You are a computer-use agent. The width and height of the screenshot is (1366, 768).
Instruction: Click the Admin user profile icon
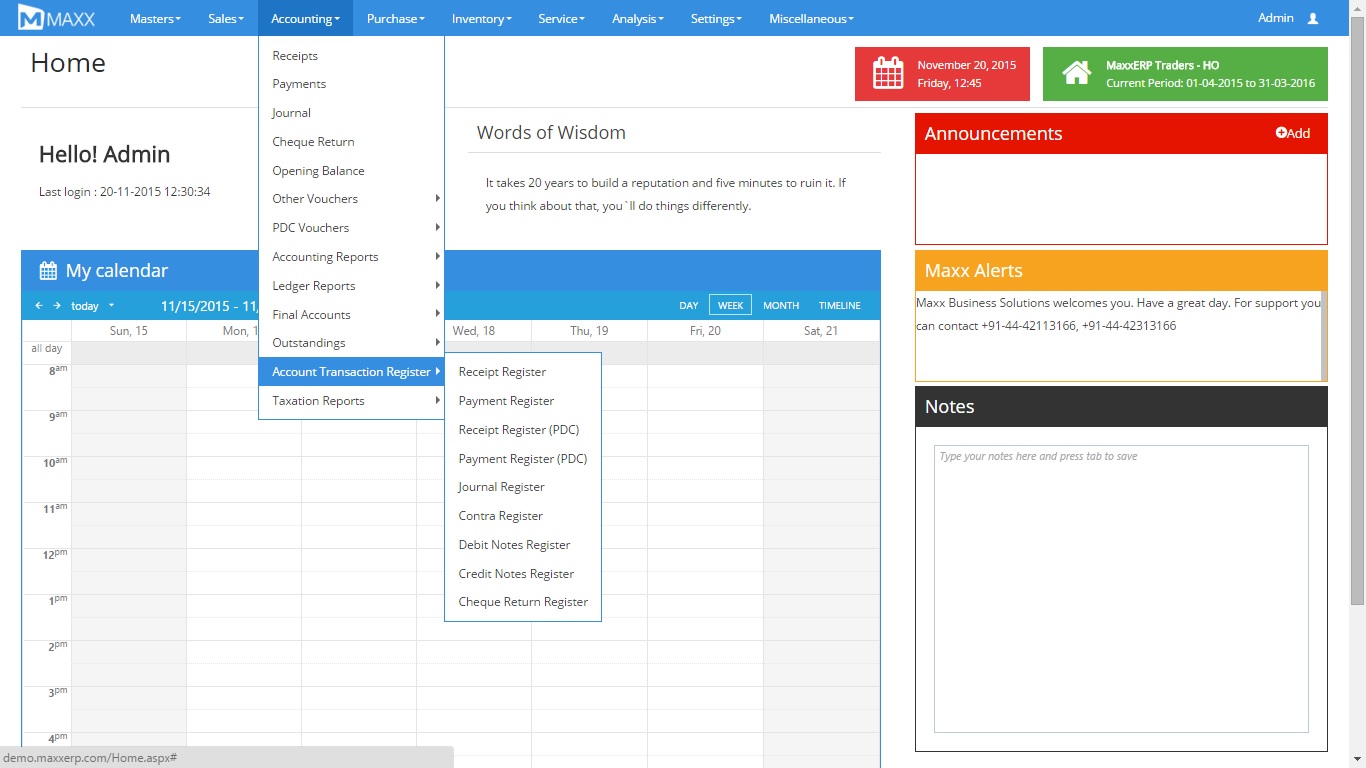click(1313, 18)
